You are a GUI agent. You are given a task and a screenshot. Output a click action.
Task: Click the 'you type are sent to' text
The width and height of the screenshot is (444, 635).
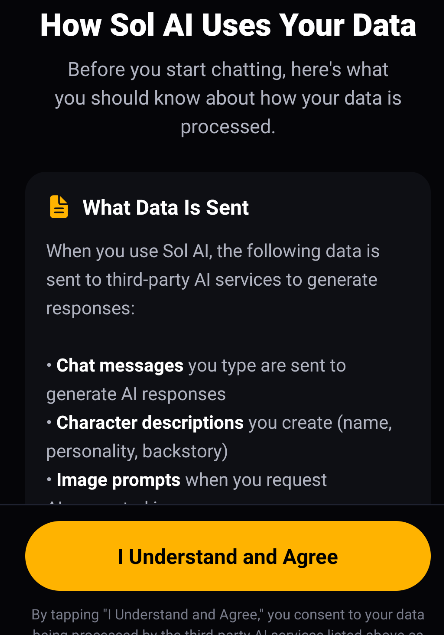pyautogui.click(x=267, y=366)
